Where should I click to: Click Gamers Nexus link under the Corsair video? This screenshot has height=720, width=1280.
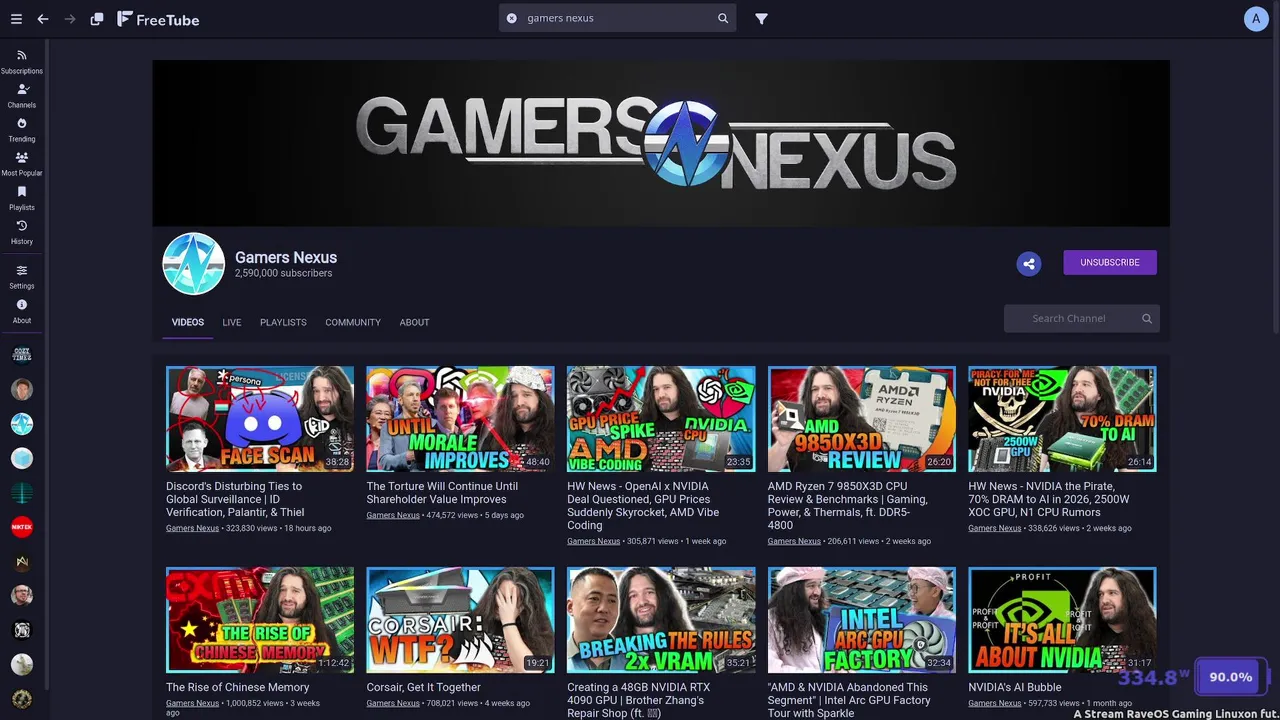pos(393,703)
